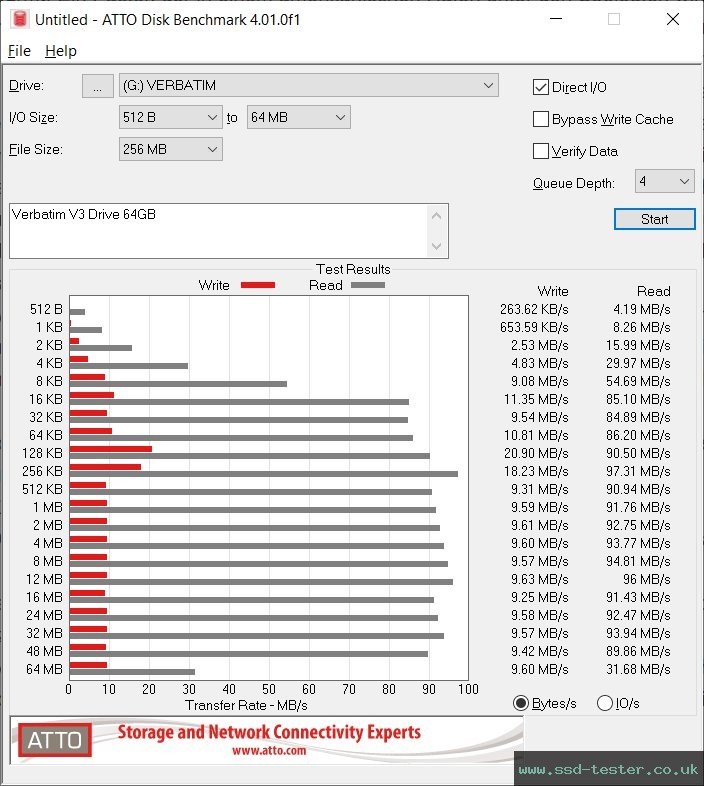Click the 4.19 MB/s read value
Viewport: 704px width, 786px height.
coord(642,309)
